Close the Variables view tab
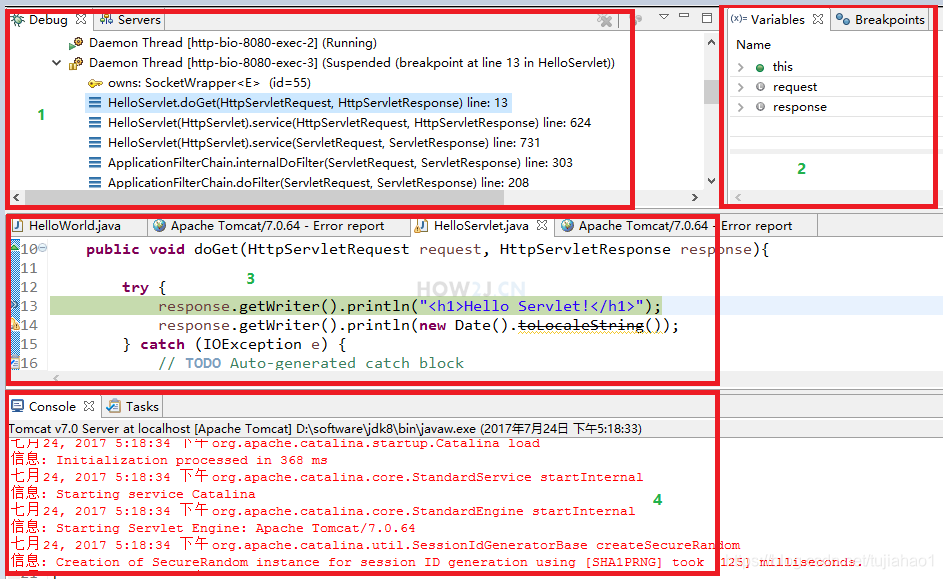Image resolution: width=943 pixels, height=579 pixels. pyautogui.click(x=818, y=19)
